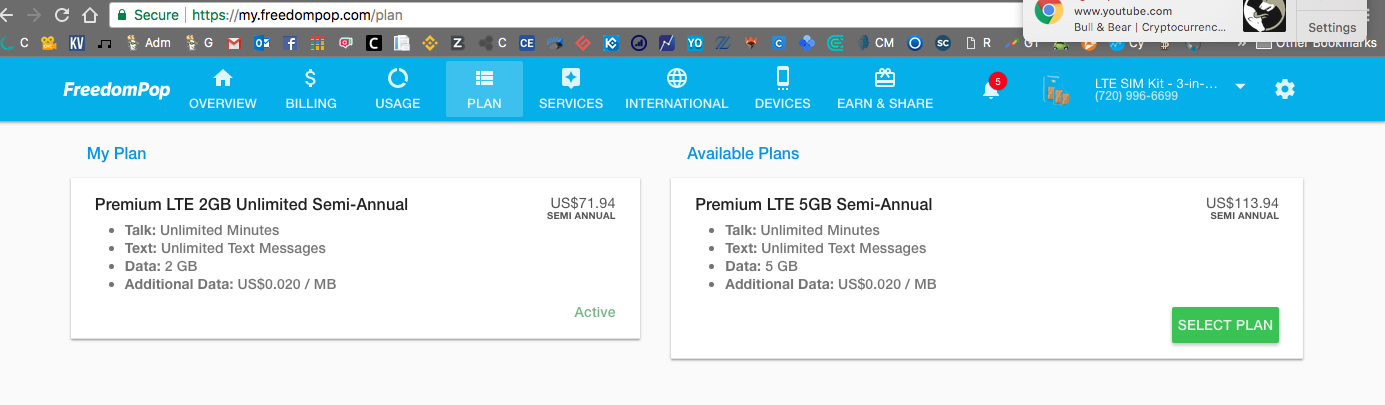Open the Gmail bookmark icon
The image size is (1385, 405).
click(x=234, y=43)
